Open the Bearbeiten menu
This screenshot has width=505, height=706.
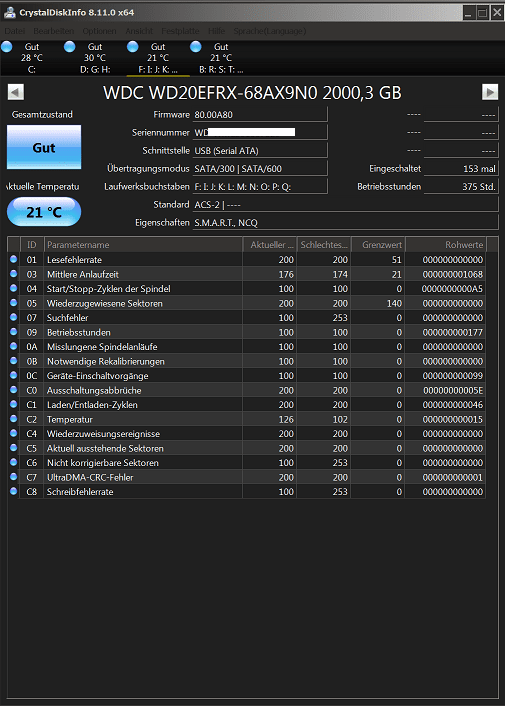coord(54,31)
